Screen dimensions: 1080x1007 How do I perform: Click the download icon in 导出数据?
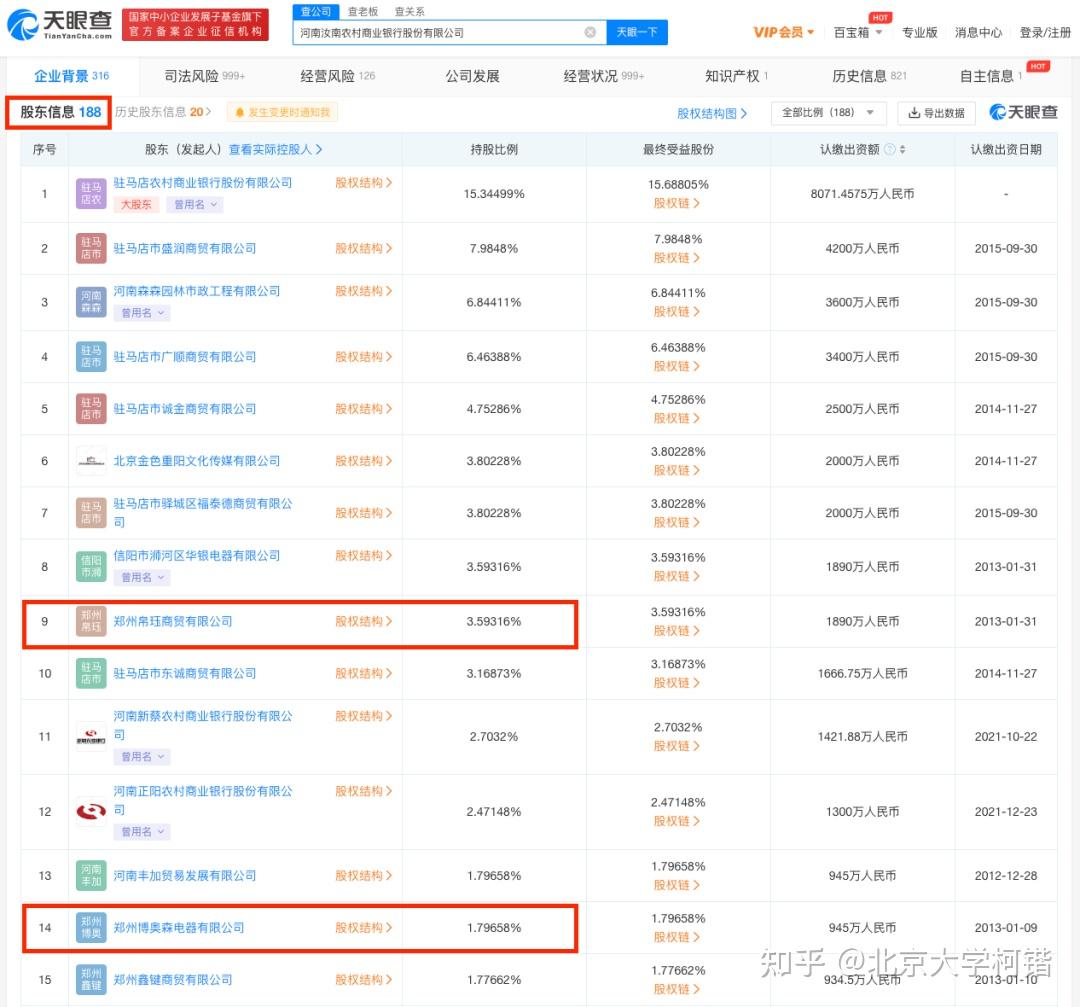(x=914, y=113)
